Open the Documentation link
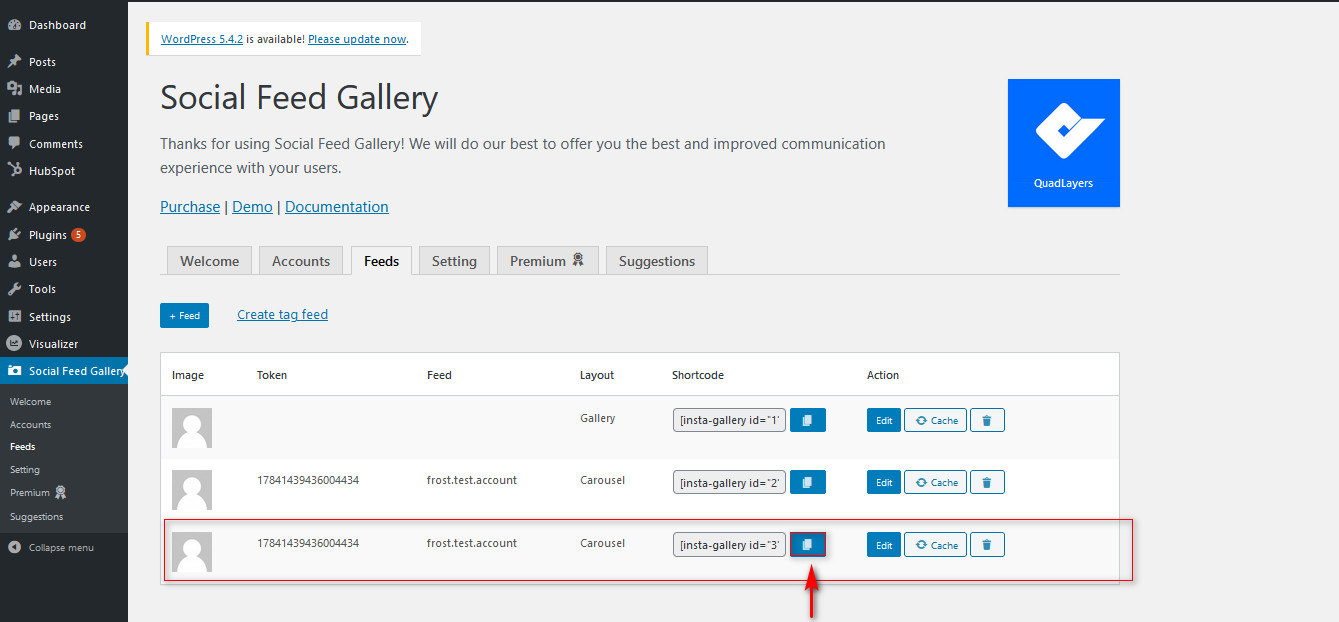1339x622 pixels. coord(337,207)
